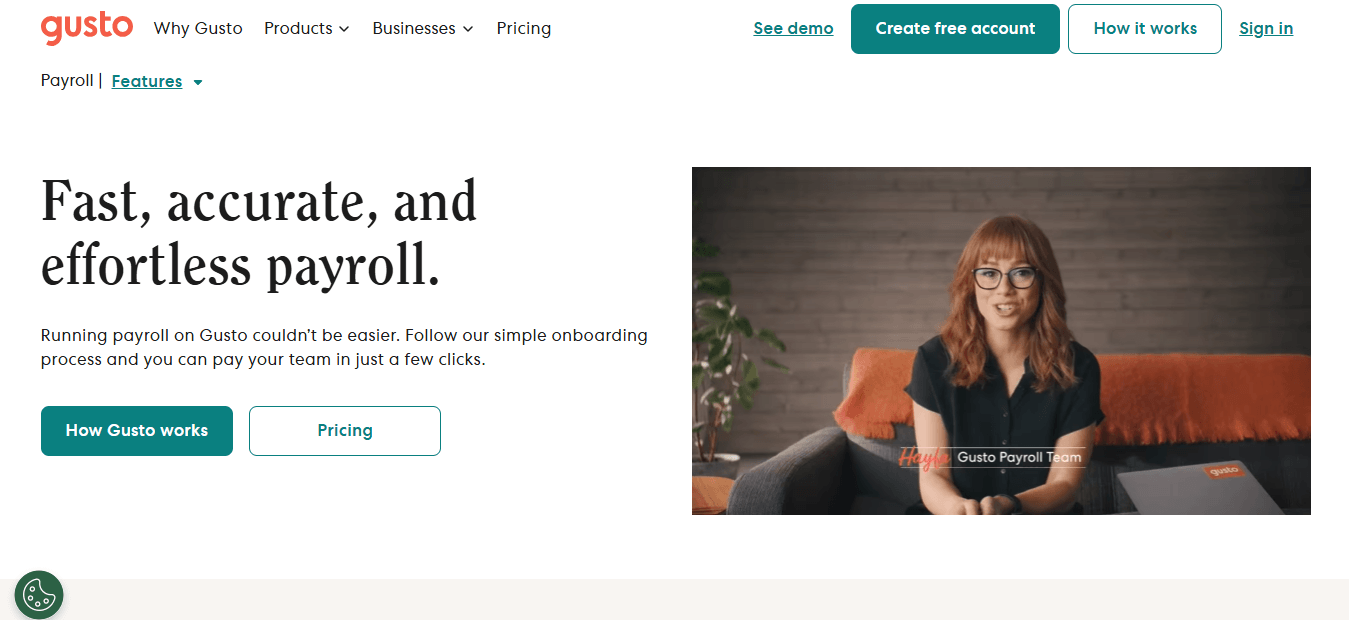Screen dimensions: 1349x620
Task: Click the hero heading about effortless payroll
Action: (x=259, y=232)
